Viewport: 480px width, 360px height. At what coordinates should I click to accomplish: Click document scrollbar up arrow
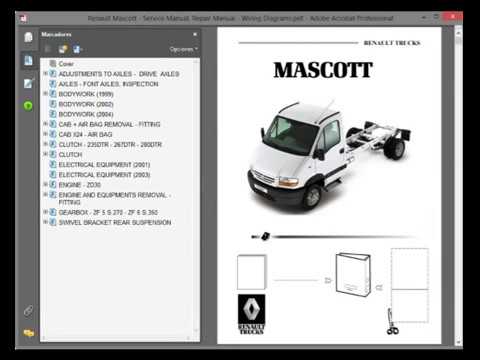tap(458, 33)
